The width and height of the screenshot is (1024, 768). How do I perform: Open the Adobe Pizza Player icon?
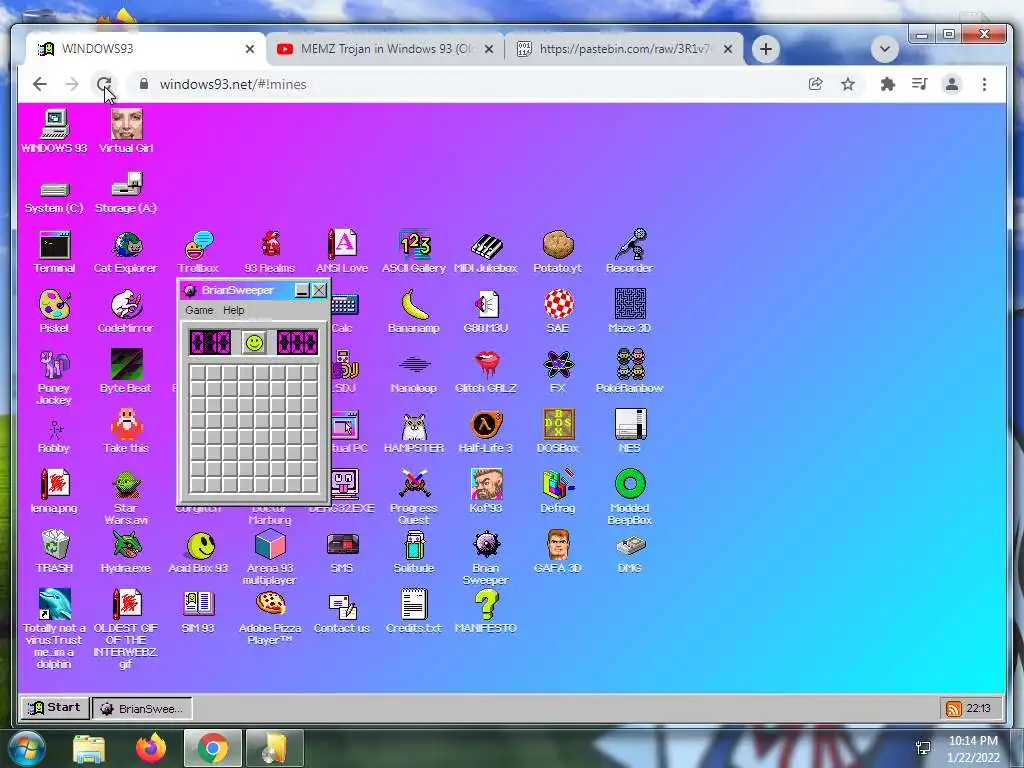pyautogui.click(x=270, y=618)
